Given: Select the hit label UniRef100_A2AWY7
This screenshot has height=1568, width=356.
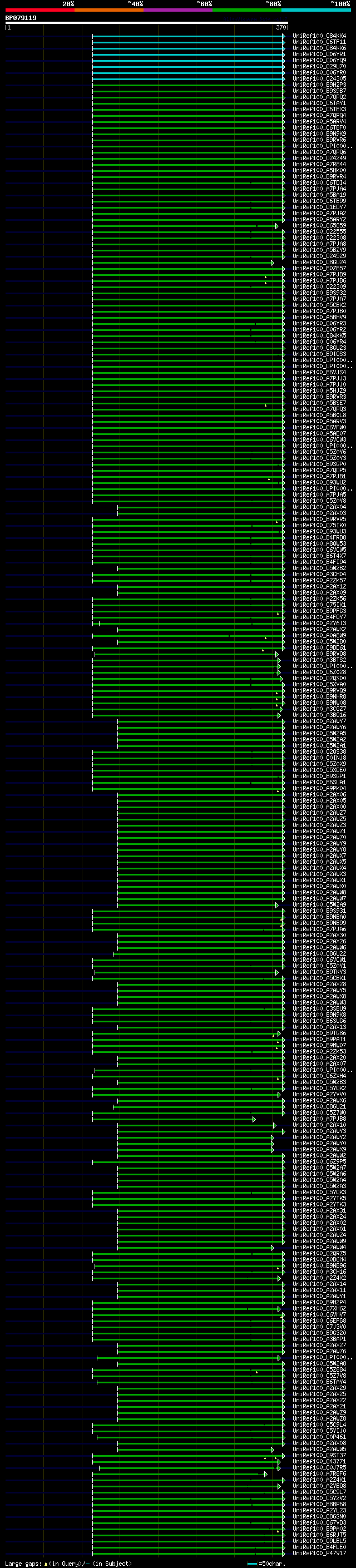Looking at the screenshot, I should coord(319,721).
